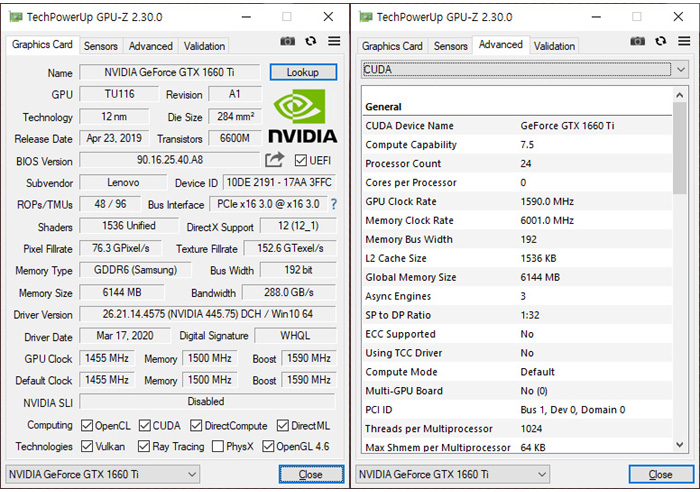Open Sensors tab in left window
Image resolution: width=700 pixels, height=492 pixels.
pos(100,46)
